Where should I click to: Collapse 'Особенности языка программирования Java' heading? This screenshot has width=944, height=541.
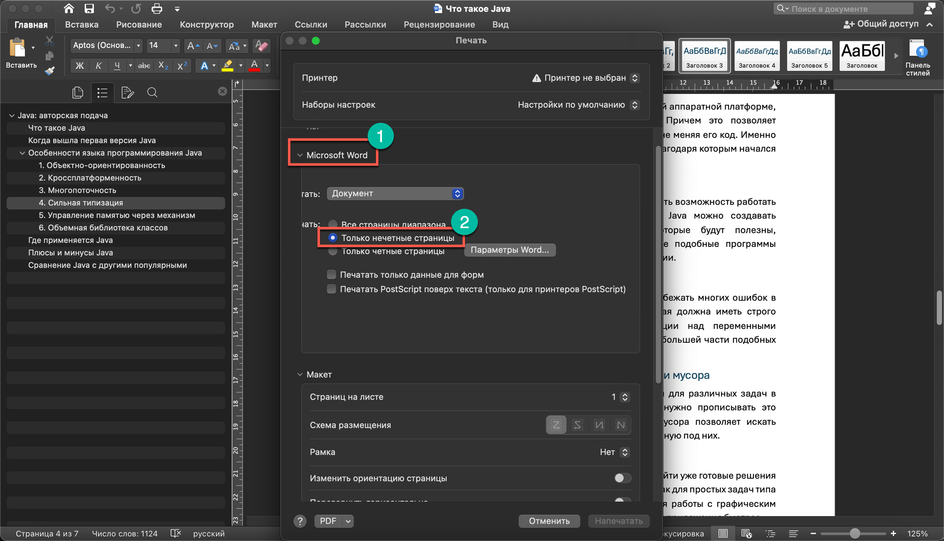22,153
